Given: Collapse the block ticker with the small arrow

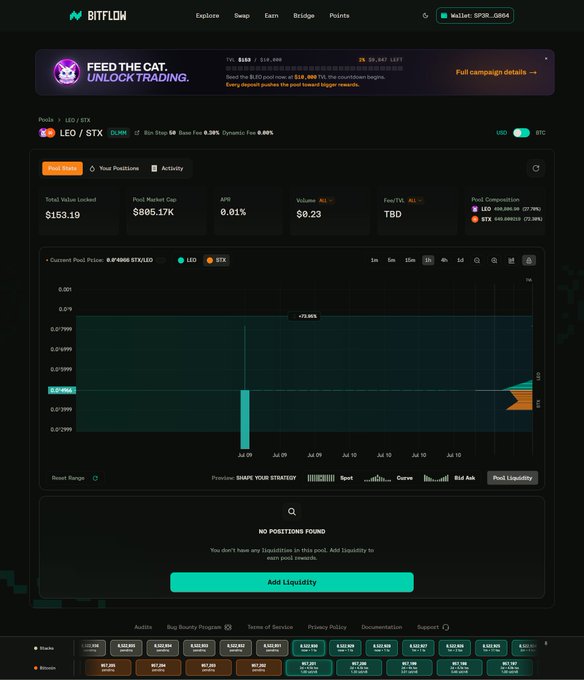Looking at the screenshot, I should pyautogui.click(x=546, y=643).
